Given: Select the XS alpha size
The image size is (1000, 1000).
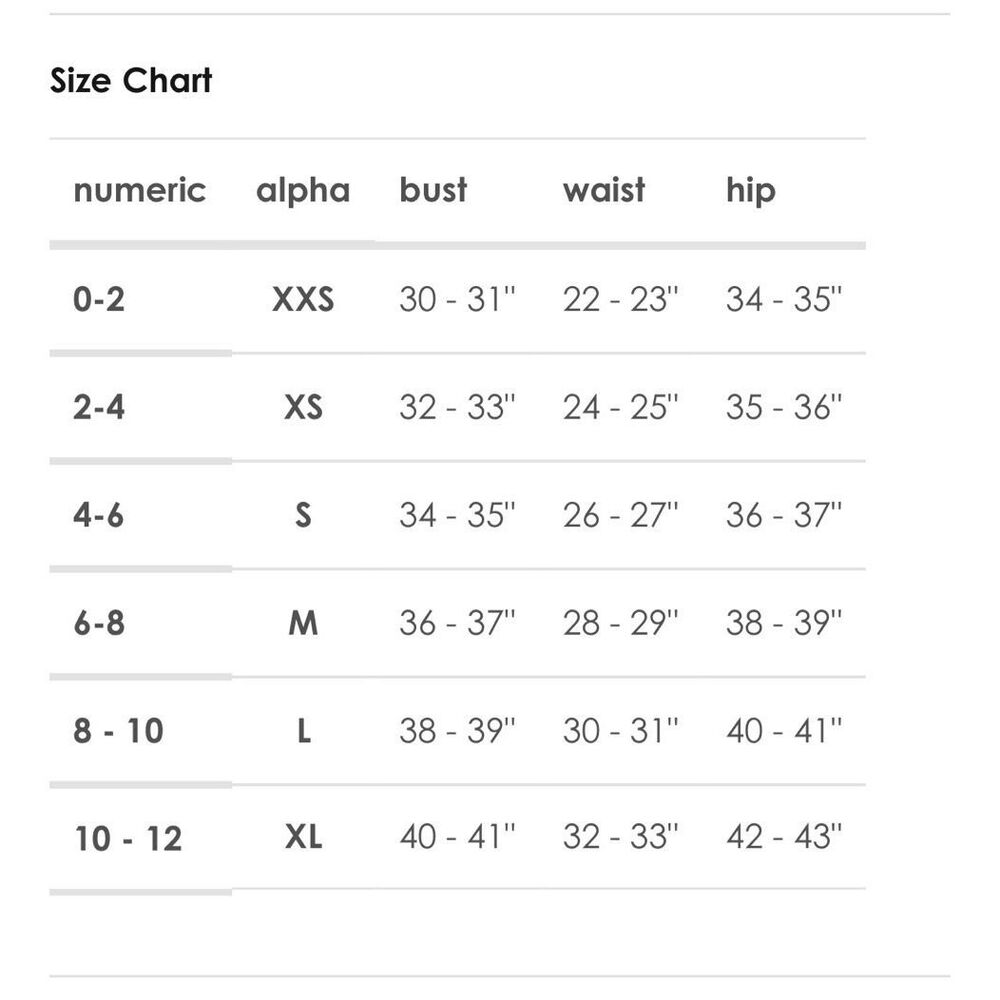Looking at the screenshot, I should (x=303, y=407).
